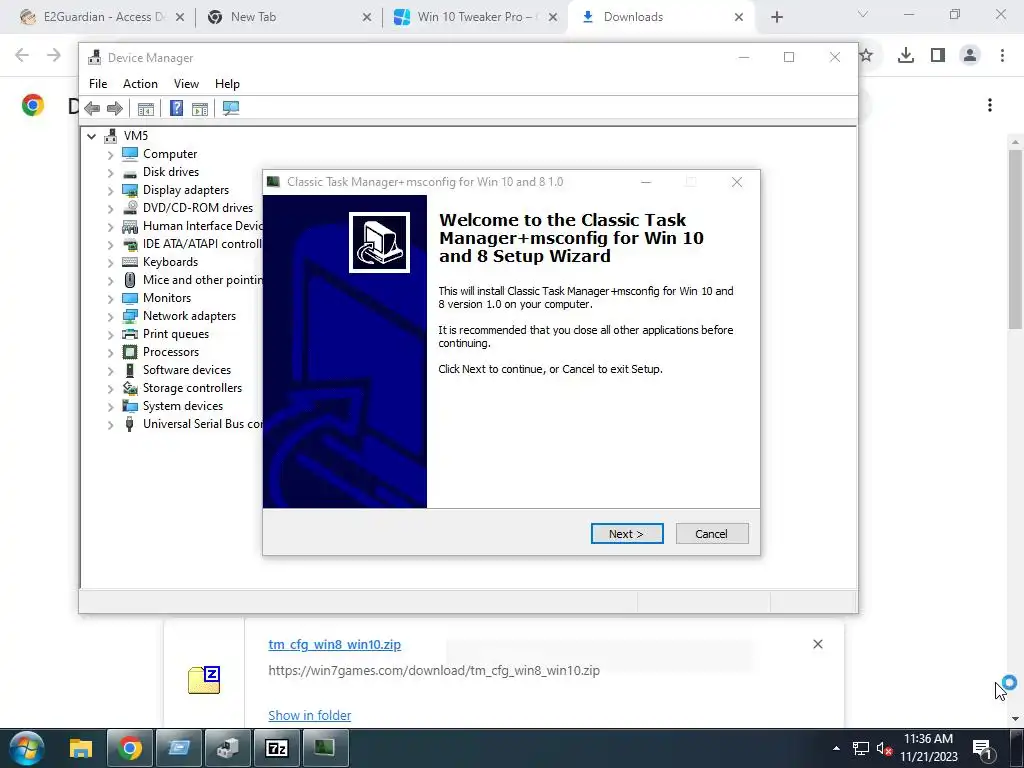This screenshot has height=768, width=1024.
Task: Click the Processors chip icon
Action: (x=130, y=352)
